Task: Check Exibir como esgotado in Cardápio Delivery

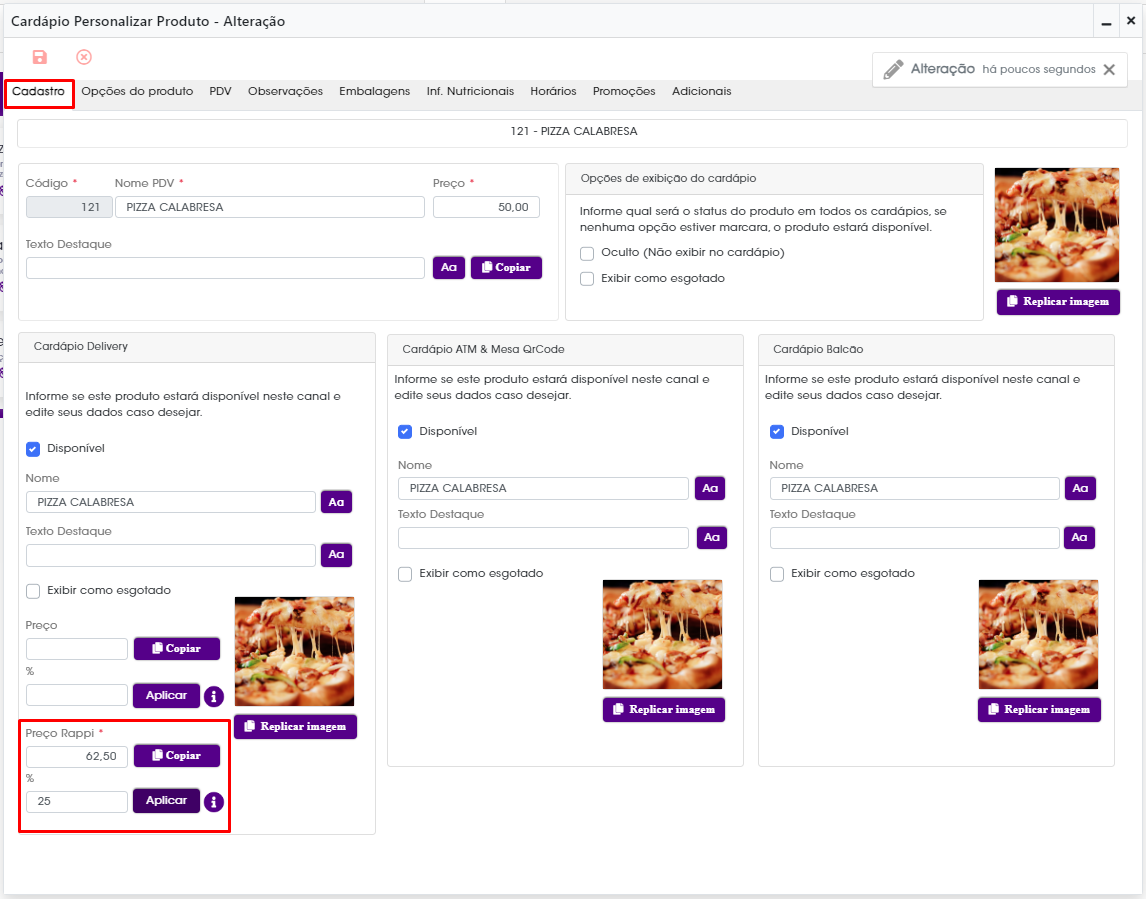Action: [x=33, y=591]
